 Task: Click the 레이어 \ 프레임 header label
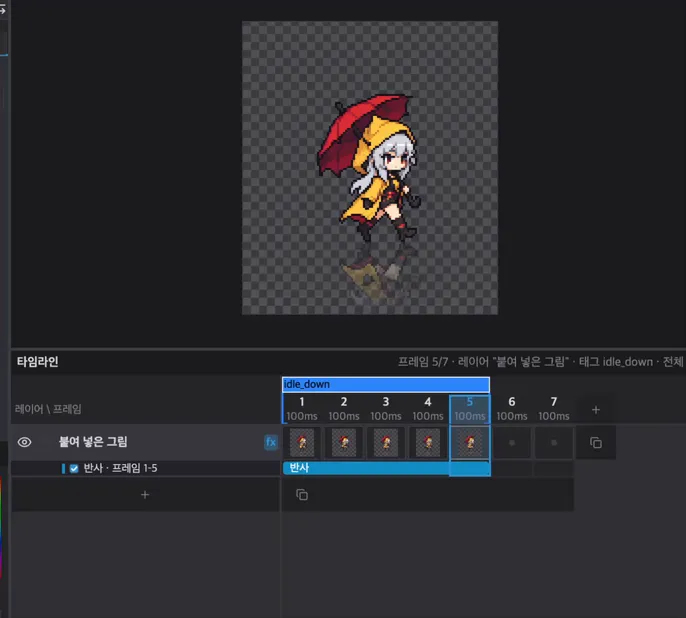click(x=48, y=409)
